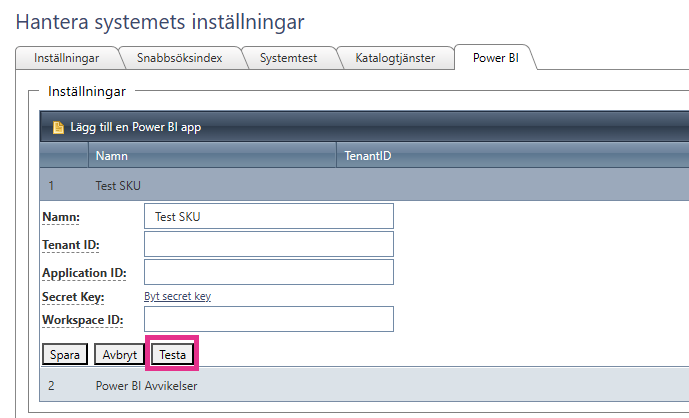This screenshot has height=418, width=689.
Task: Select the Power BI Avvikelser row
Action: (x=364, y=385)
